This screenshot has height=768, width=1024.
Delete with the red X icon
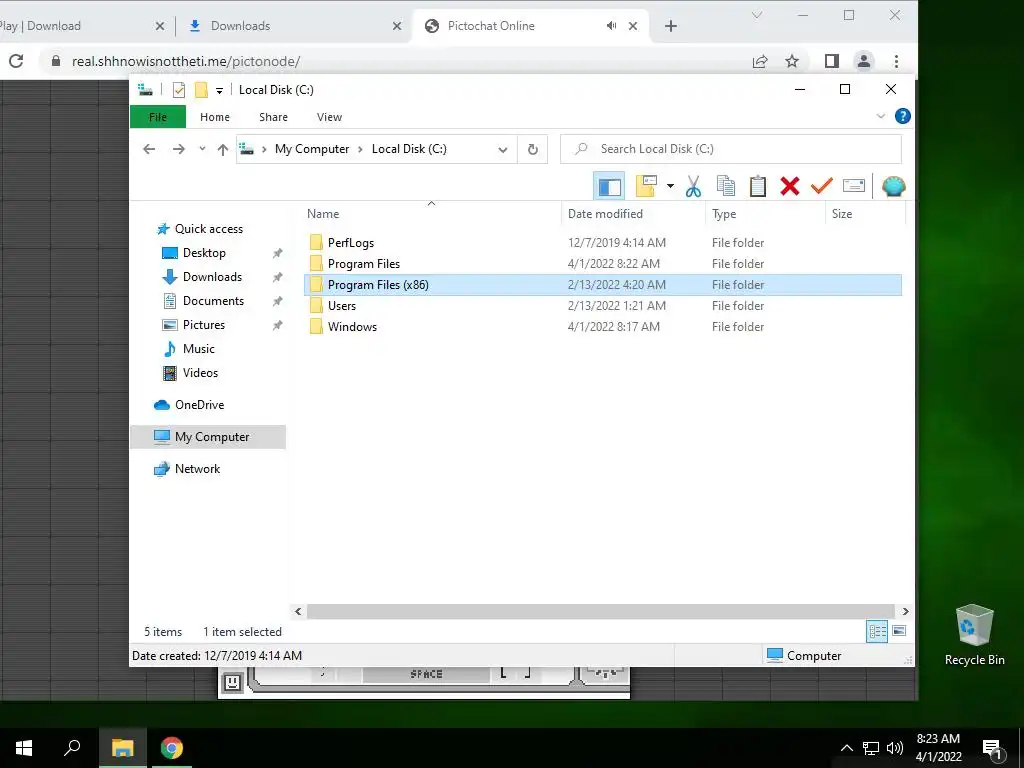click(790, 186)
